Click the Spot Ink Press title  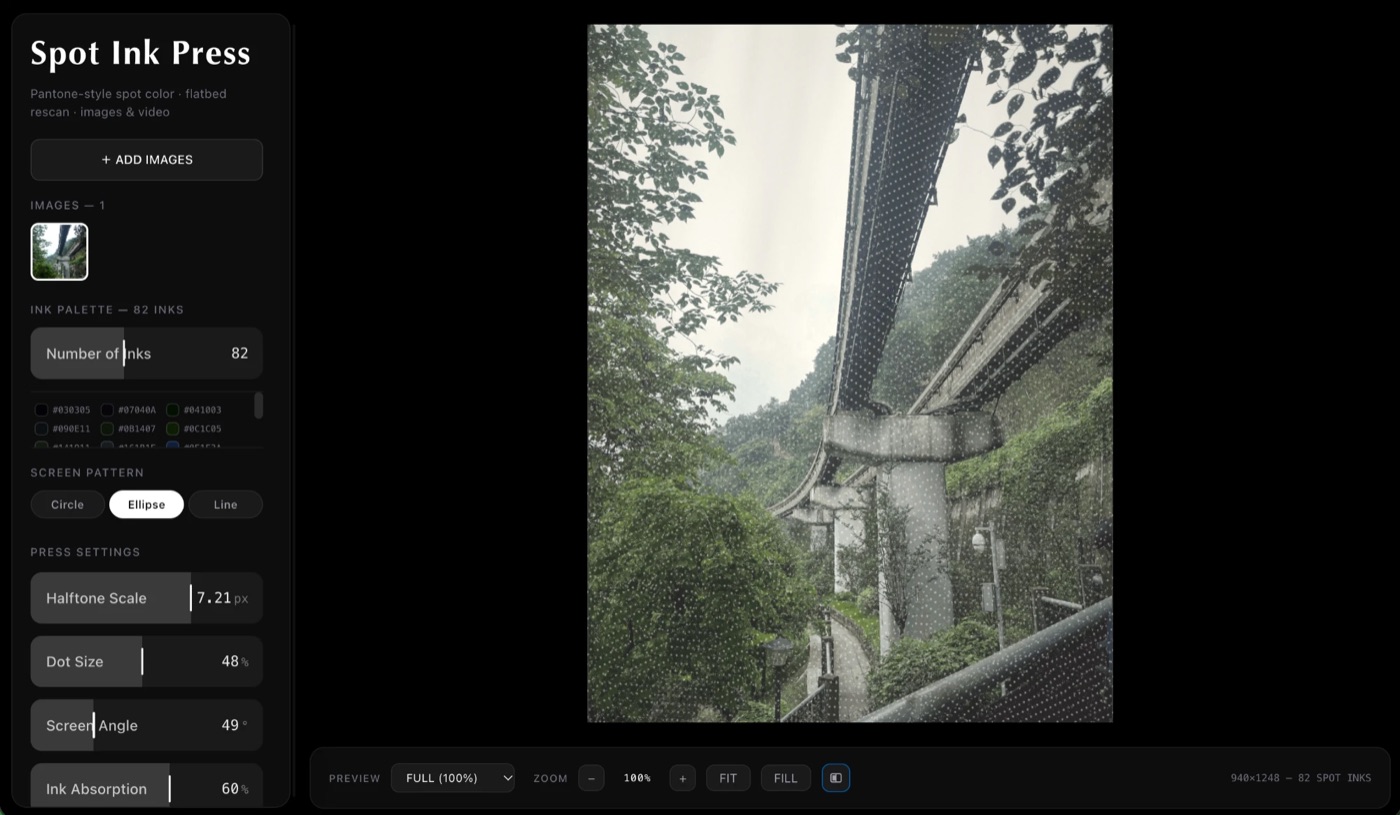click(140, 53)
